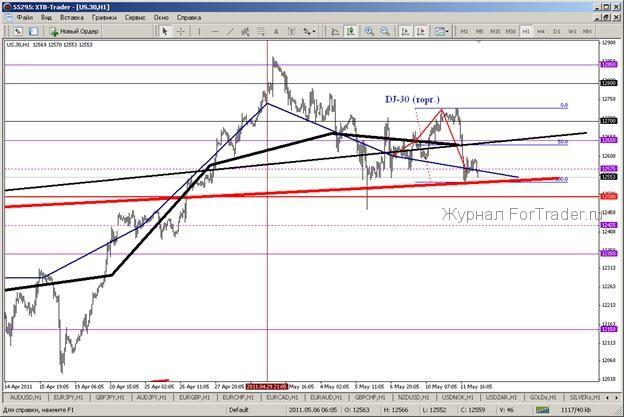This screenshot has height=417, width=624.
Task: Switch to AUDUSD,H1 chart tab
Action: coord(25,397)
